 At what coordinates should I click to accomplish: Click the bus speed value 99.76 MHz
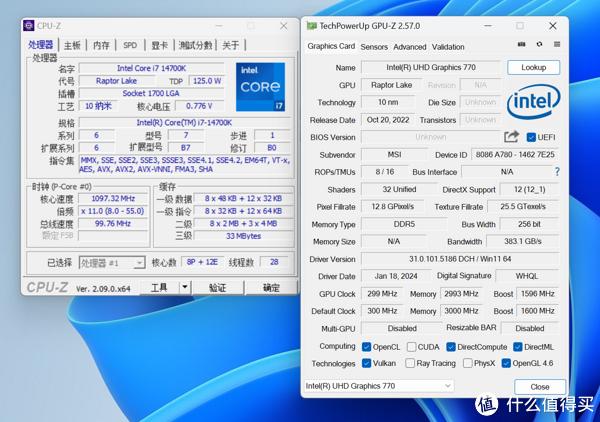click(x=113, y=223)
